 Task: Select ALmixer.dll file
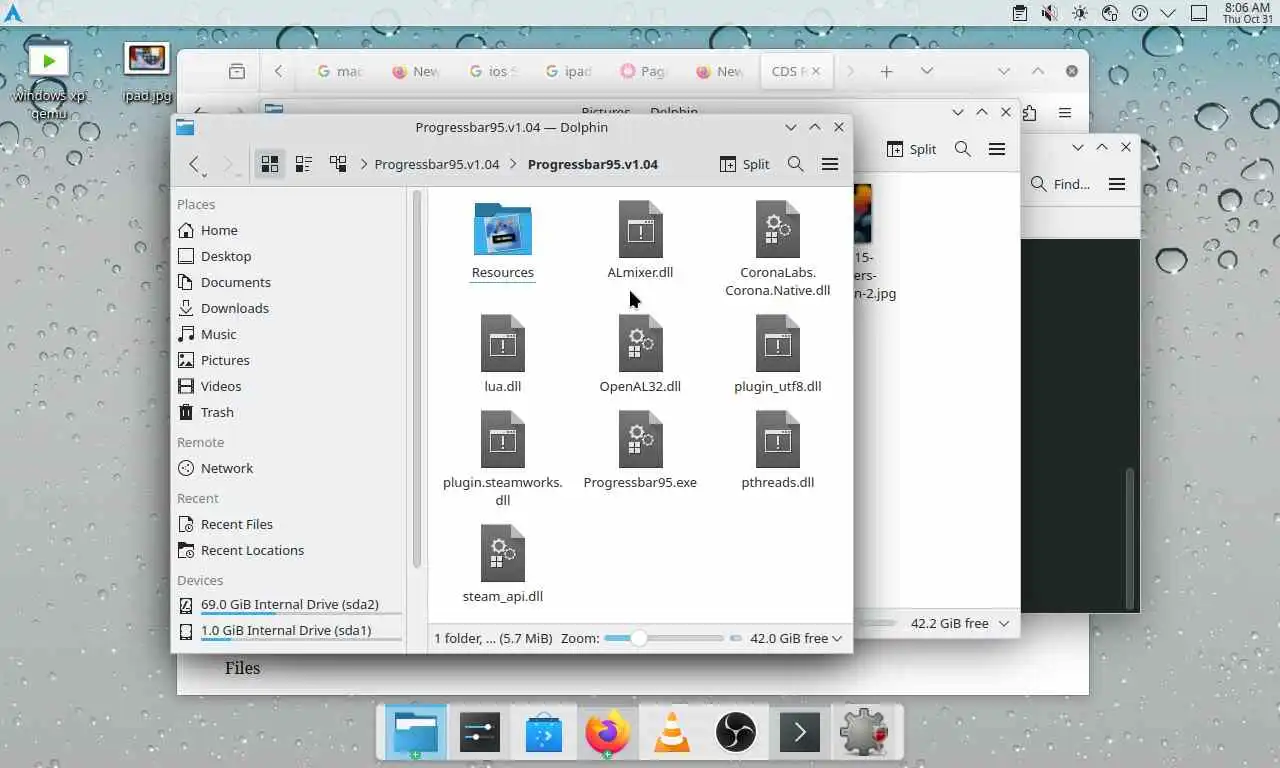pyautogui.click(x=640, y=241)
